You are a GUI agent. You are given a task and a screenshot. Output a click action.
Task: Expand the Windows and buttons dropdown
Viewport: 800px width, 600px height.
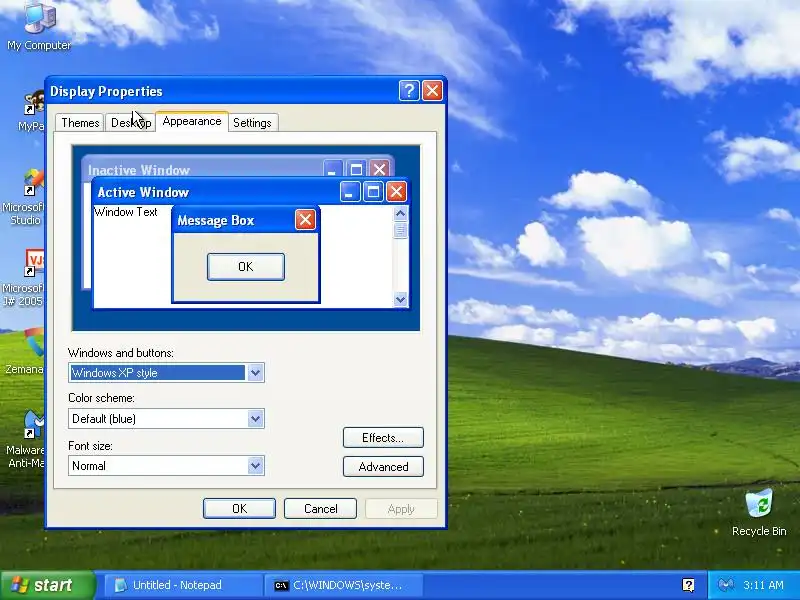[256, 373]
